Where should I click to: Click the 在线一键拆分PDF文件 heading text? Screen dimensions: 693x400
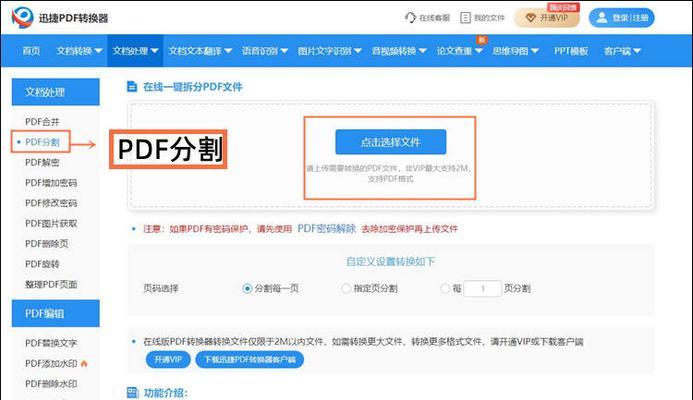[x=193, y=87]
